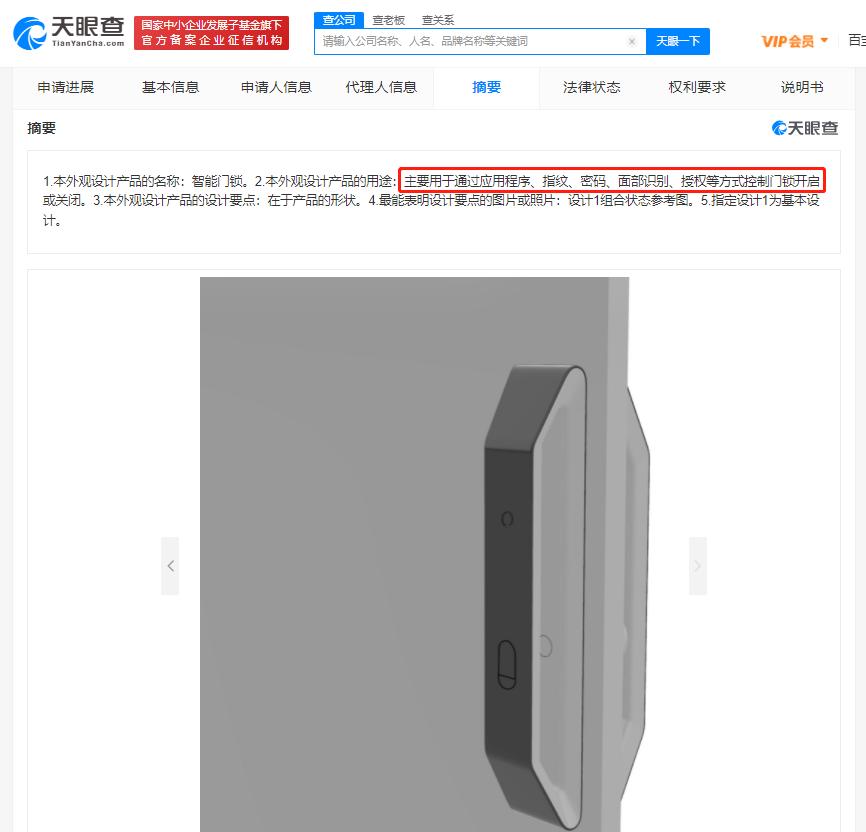This screenshot has width=866, height=832.
Task: Click the TianYanCha logo at top left
Action: click(69, 33)
